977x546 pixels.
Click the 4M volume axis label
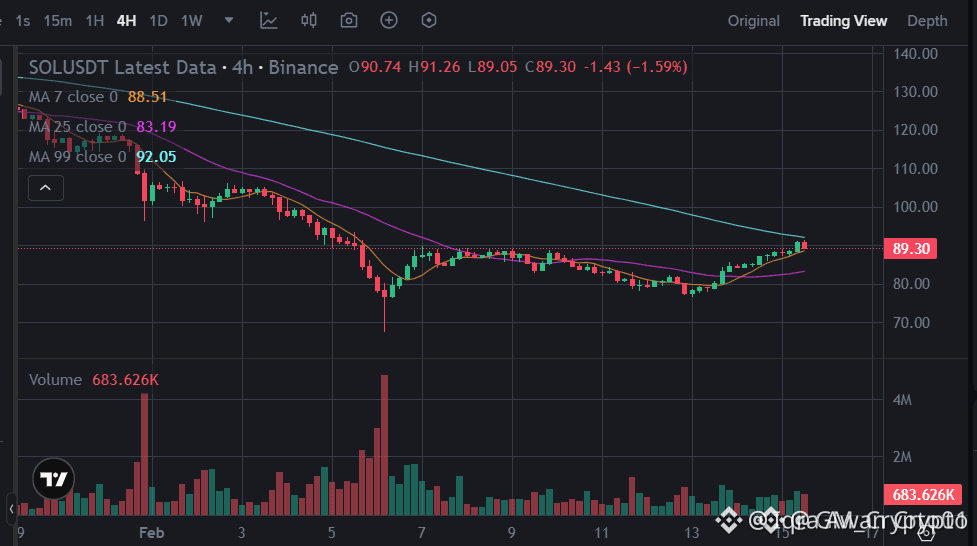(x=902, y=400)
